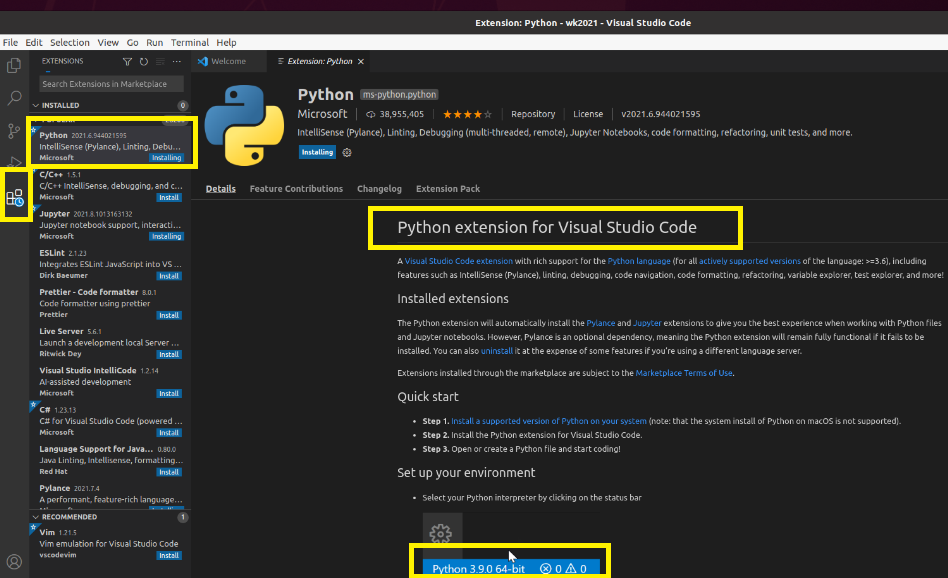Image resolution: width=948 pixels, height=578 pixels.
Task: Follow the Jupyter link in description
Action: tap(647, 323)
